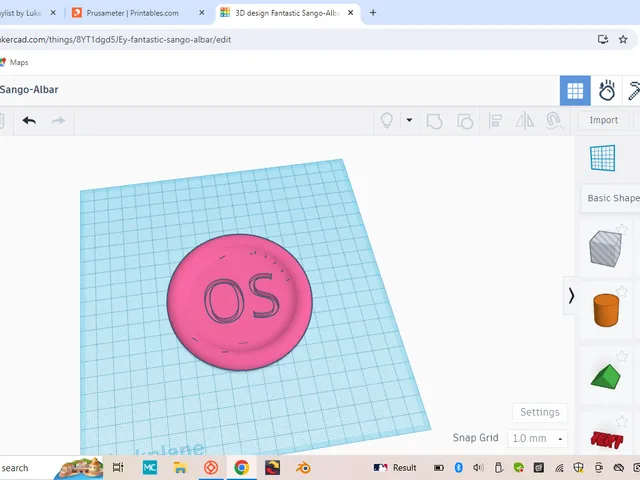Open the Sim Lab apple icon
The width and height of the screenshot is (640, 480).
pos(607,91)
